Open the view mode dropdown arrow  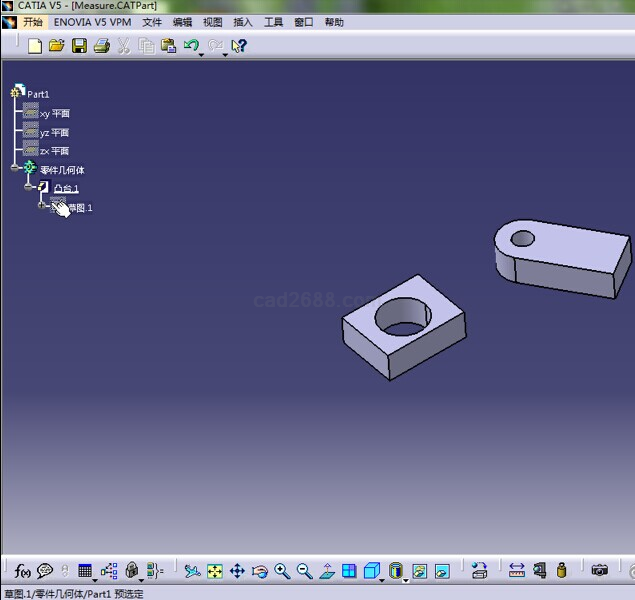click(405, 579)
